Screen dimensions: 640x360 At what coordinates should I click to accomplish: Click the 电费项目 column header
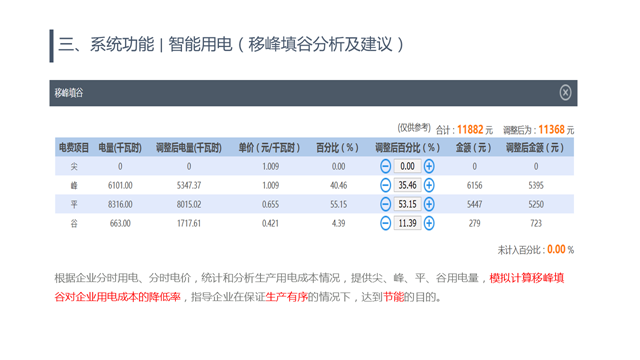(74, 148)
